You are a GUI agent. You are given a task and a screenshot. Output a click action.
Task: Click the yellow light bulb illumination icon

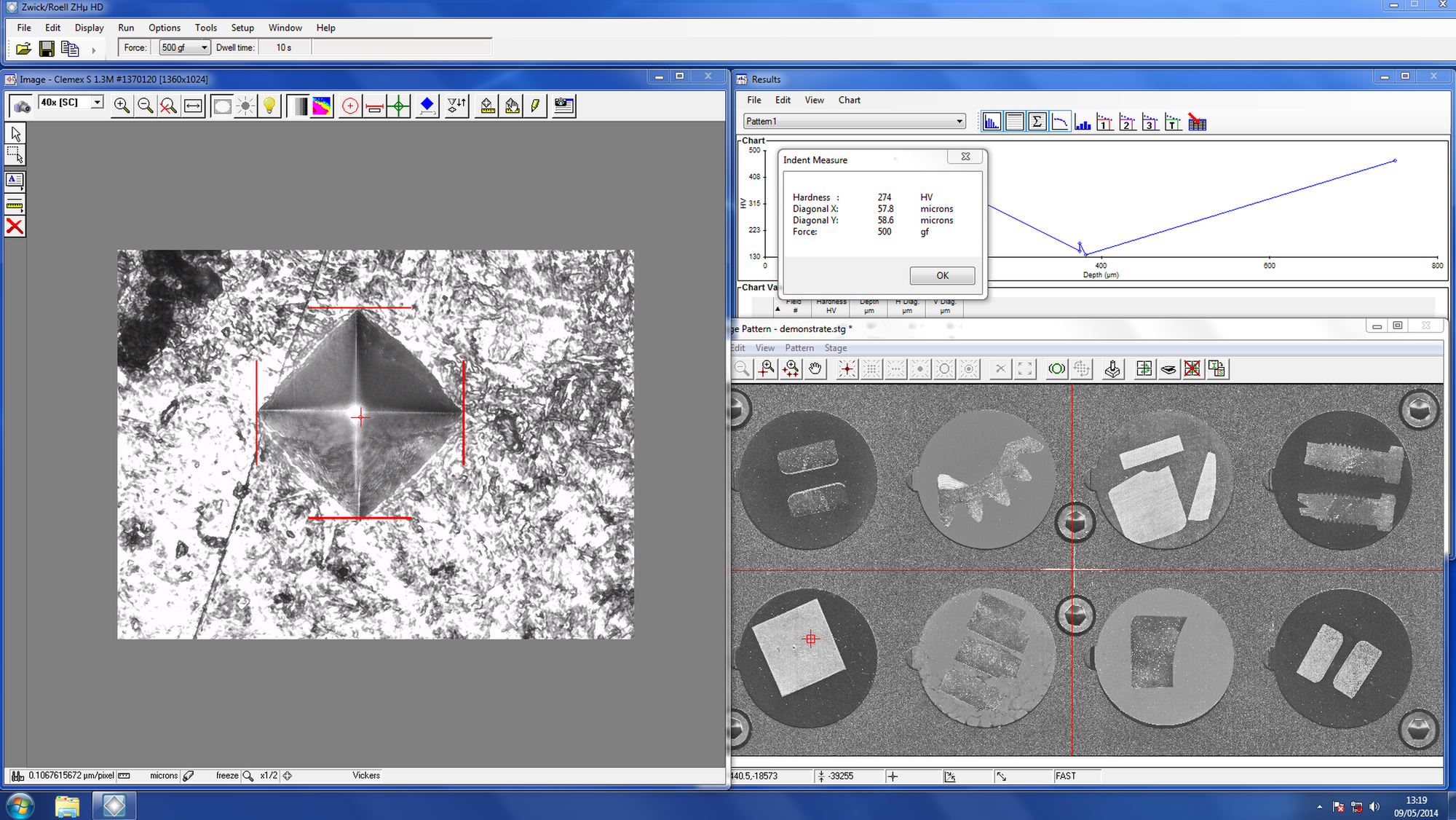pyautogui.click(x=269, y=106)
